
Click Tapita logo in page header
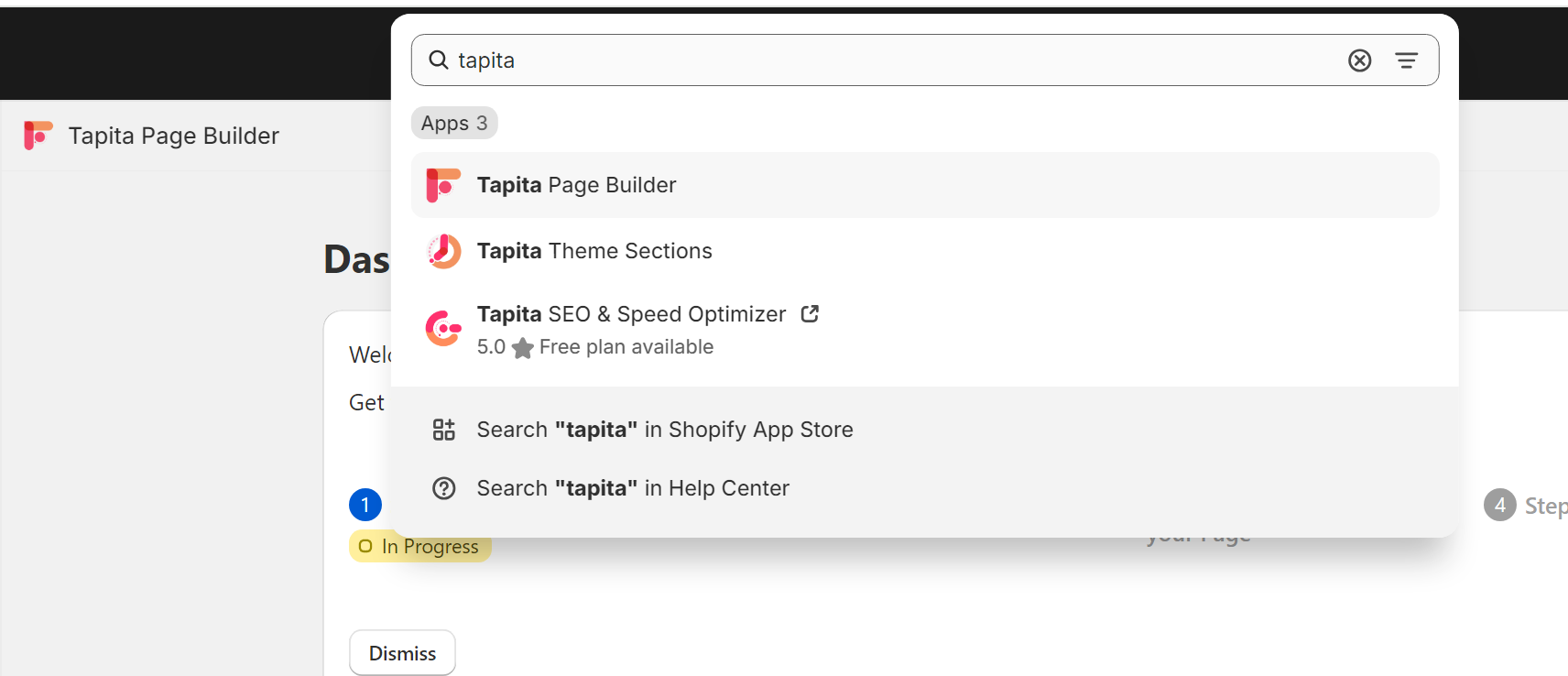click(x=38, y=136)
